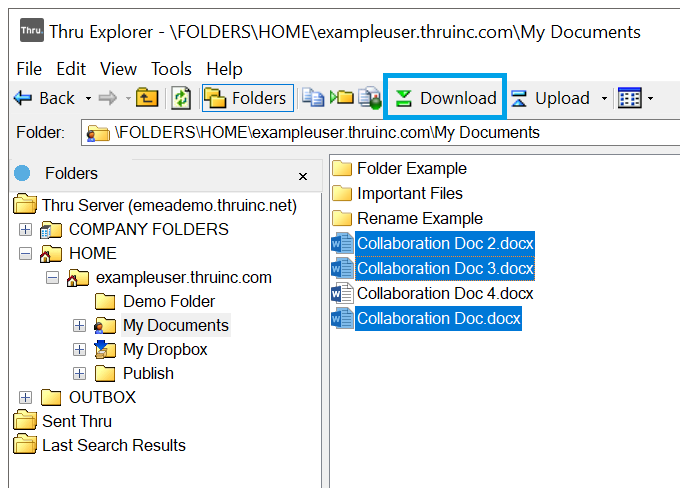
Task: Go up one folder level icon
Action: click(147, 98)
